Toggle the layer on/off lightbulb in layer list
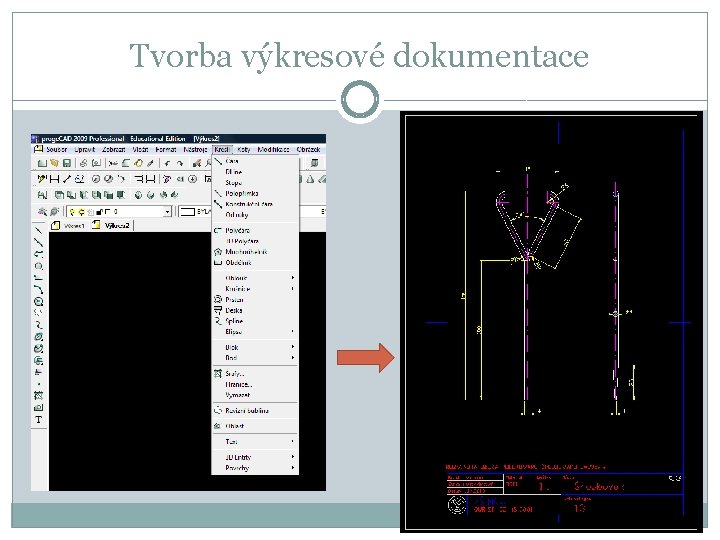The image size is (720, 540). 72,212
